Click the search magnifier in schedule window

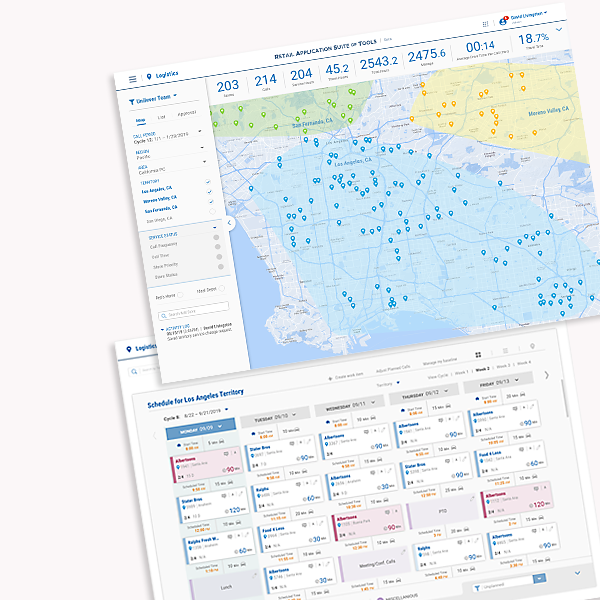tap(134, 371)
